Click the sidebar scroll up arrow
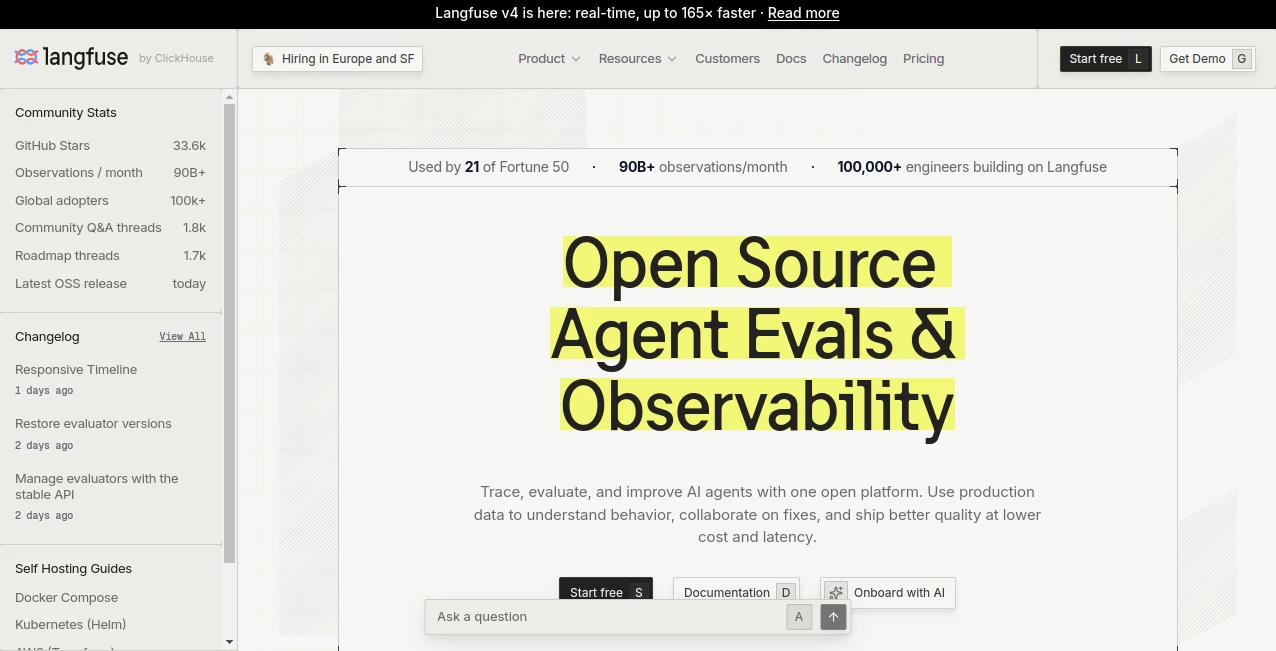 click(229, 98)
